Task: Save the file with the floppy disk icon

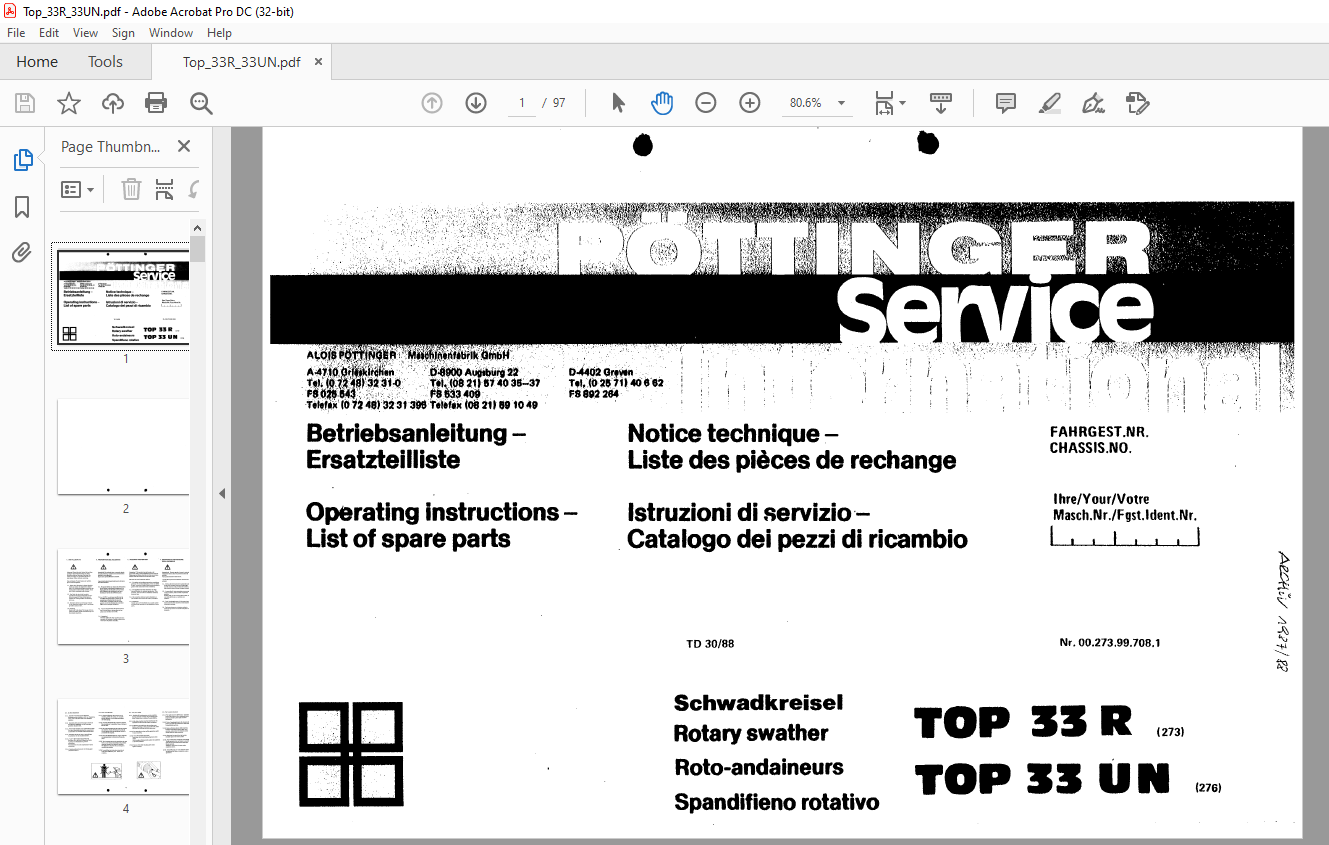Action: (x=25, y=103)
